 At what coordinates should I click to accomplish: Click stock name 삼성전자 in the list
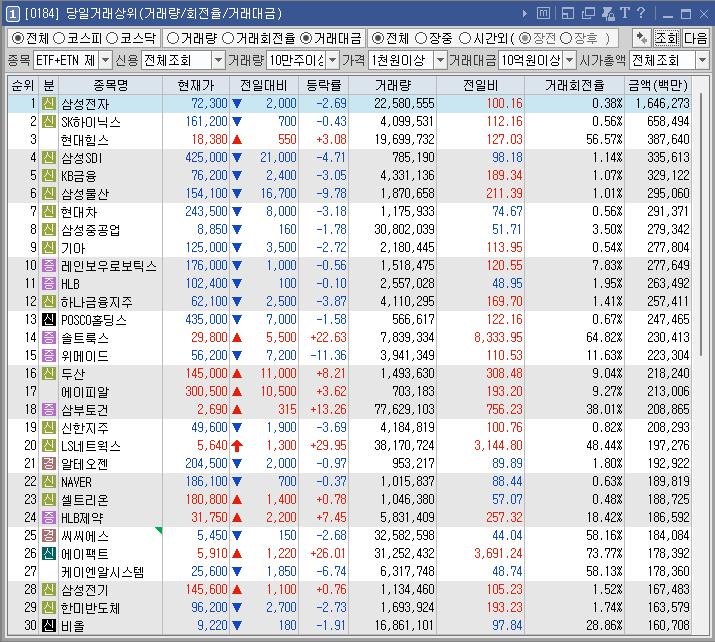coord(85,104)
